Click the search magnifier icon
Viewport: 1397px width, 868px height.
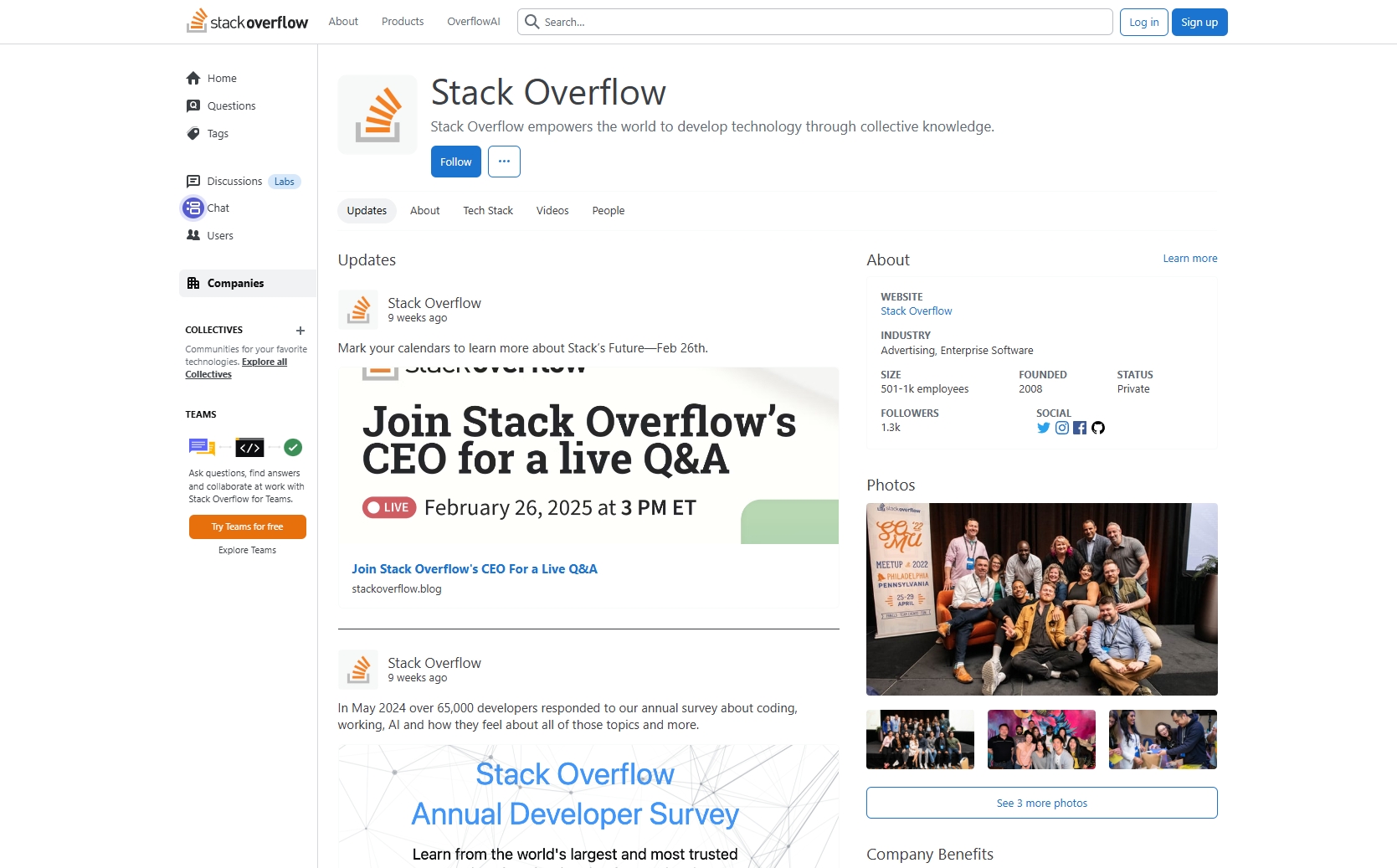(x=532, y=22)
